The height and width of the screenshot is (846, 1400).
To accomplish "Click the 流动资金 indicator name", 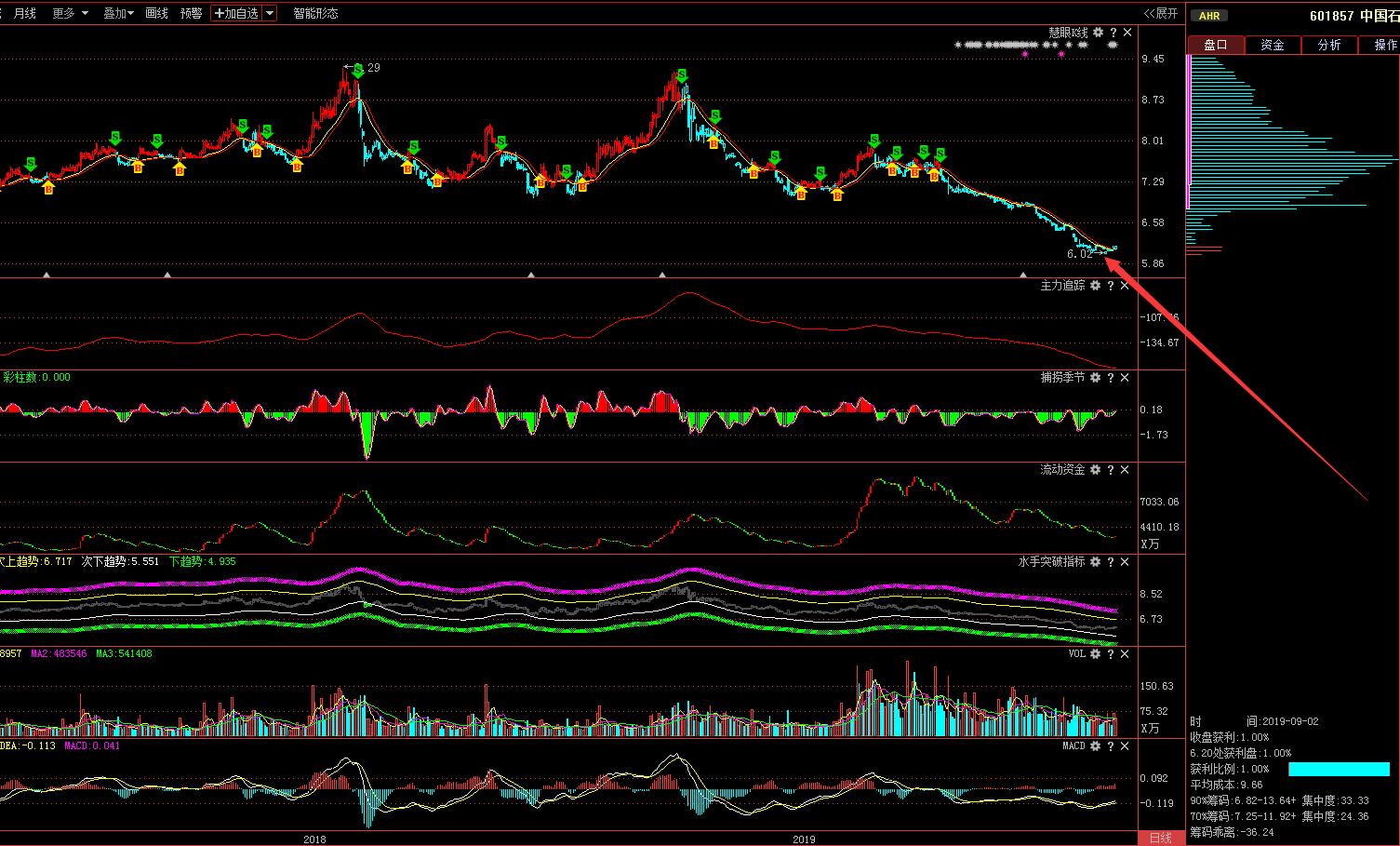I will 1062,470.
